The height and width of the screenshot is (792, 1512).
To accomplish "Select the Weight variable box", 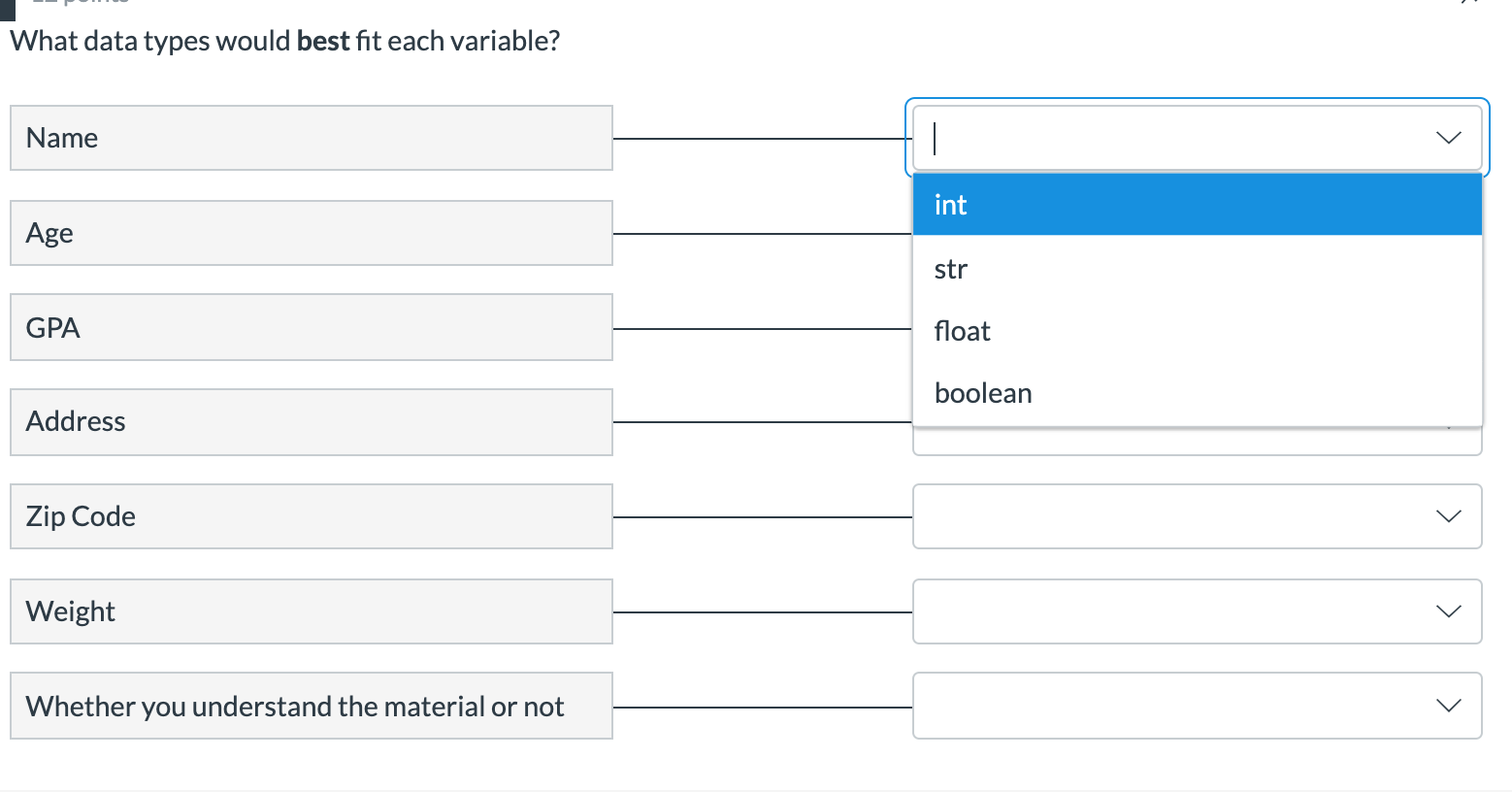I will pyautogui.click(x=312, y=611).
